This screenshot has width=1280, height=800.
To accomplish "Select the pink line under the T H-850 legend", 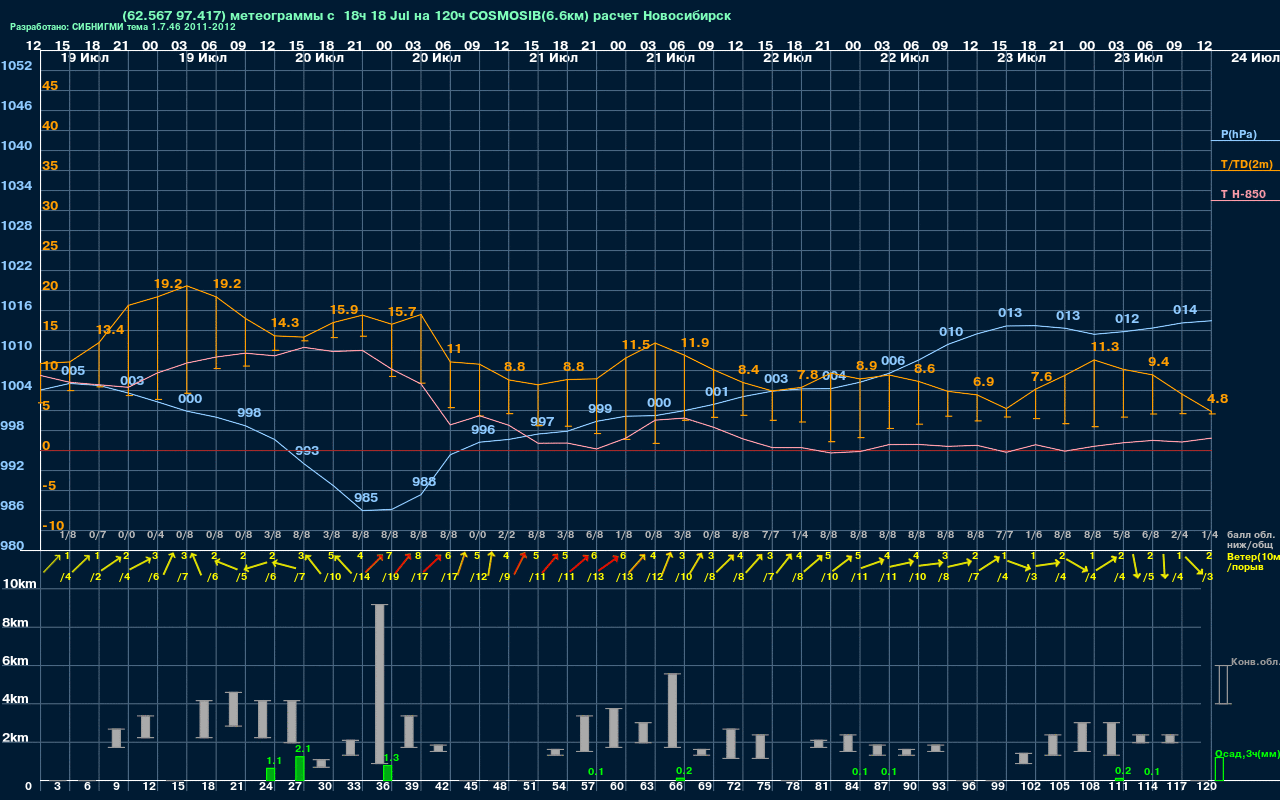I will point(1245,201).
